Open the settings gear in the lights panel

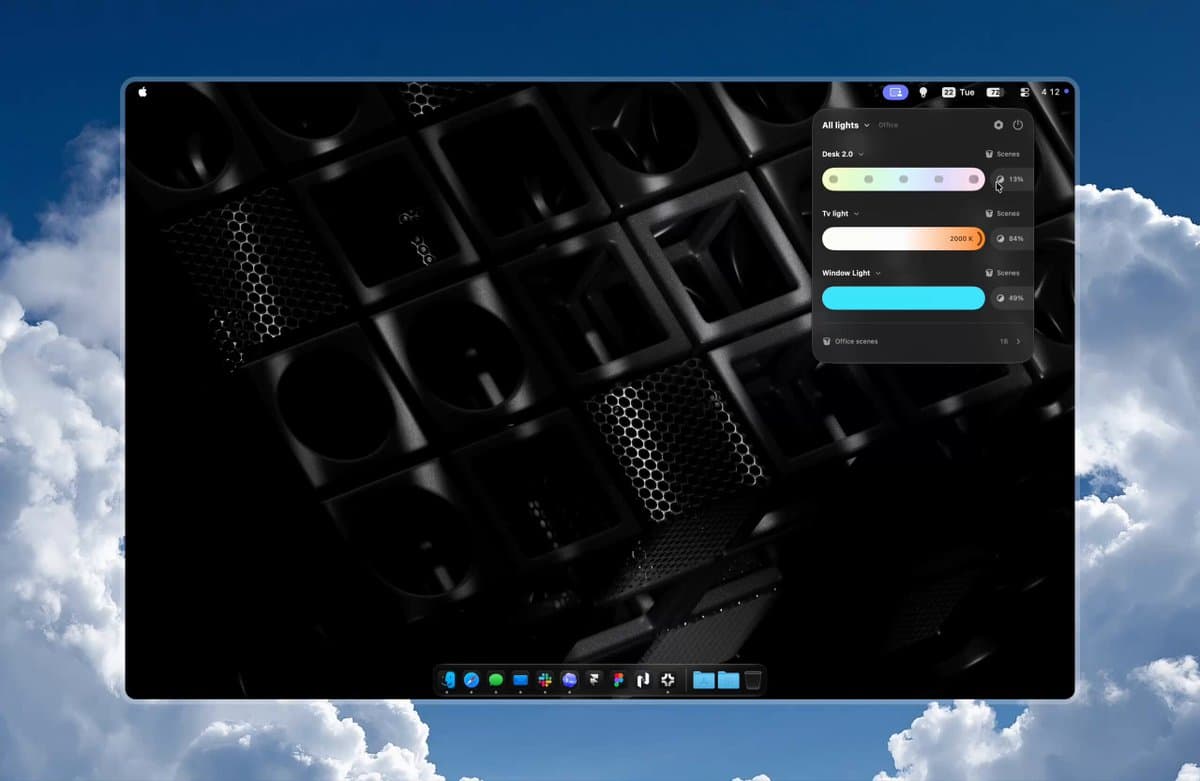[998, 125]
